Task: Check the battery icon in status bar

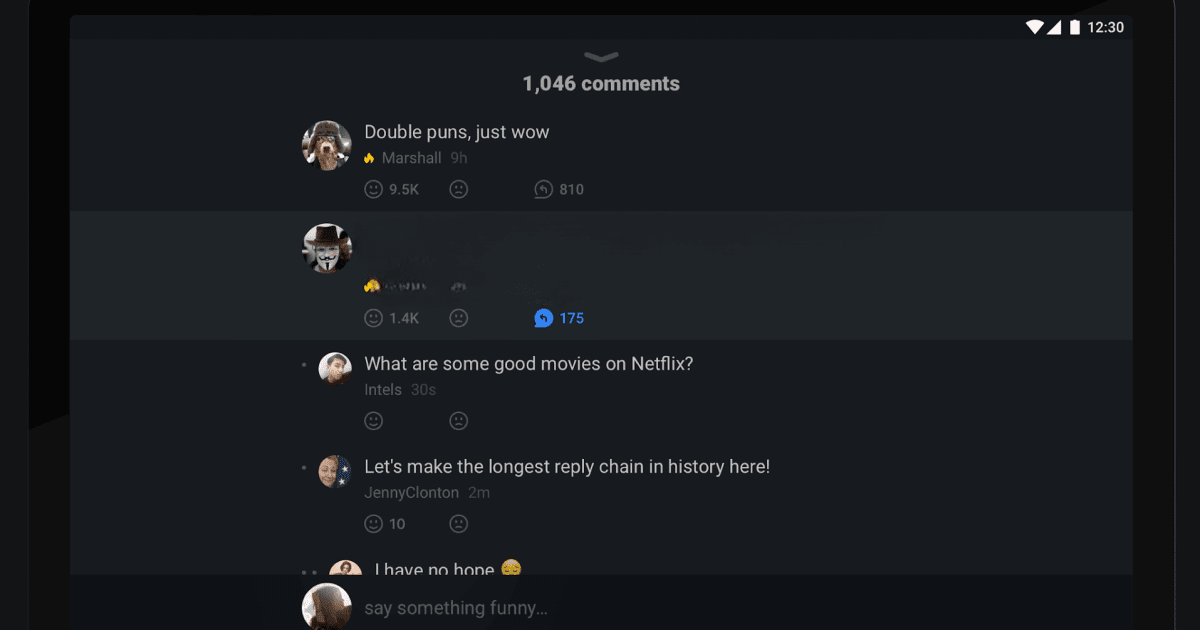Action: 1075,27
